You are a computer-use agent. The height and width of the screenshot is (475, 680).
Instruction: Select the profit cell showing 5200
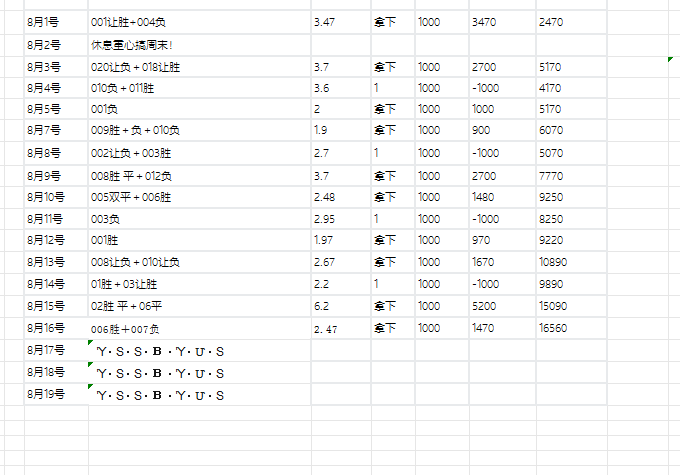(x=485, y=306)
